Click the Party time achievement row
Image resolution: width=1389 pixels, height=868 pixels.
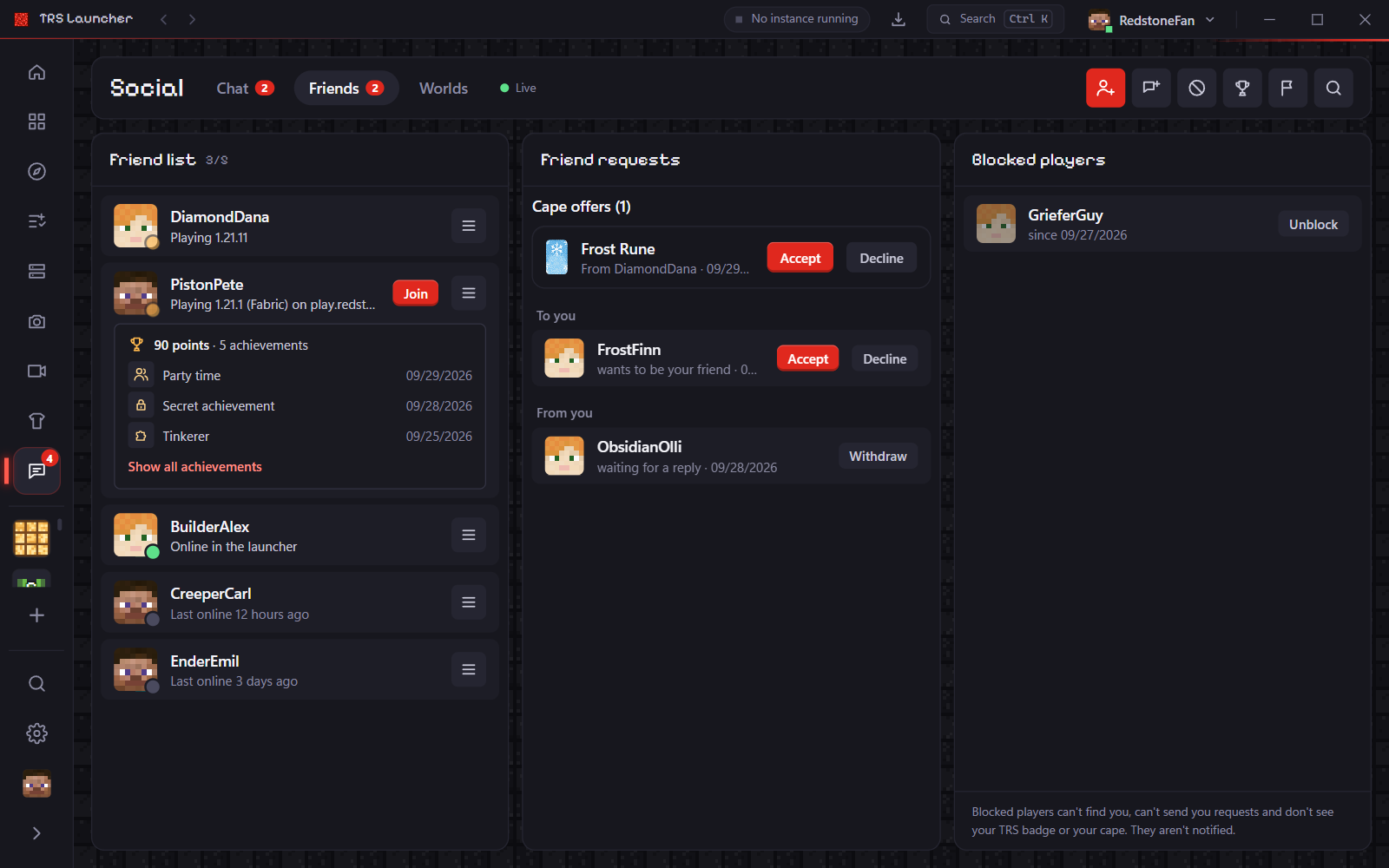pos(300,375)
